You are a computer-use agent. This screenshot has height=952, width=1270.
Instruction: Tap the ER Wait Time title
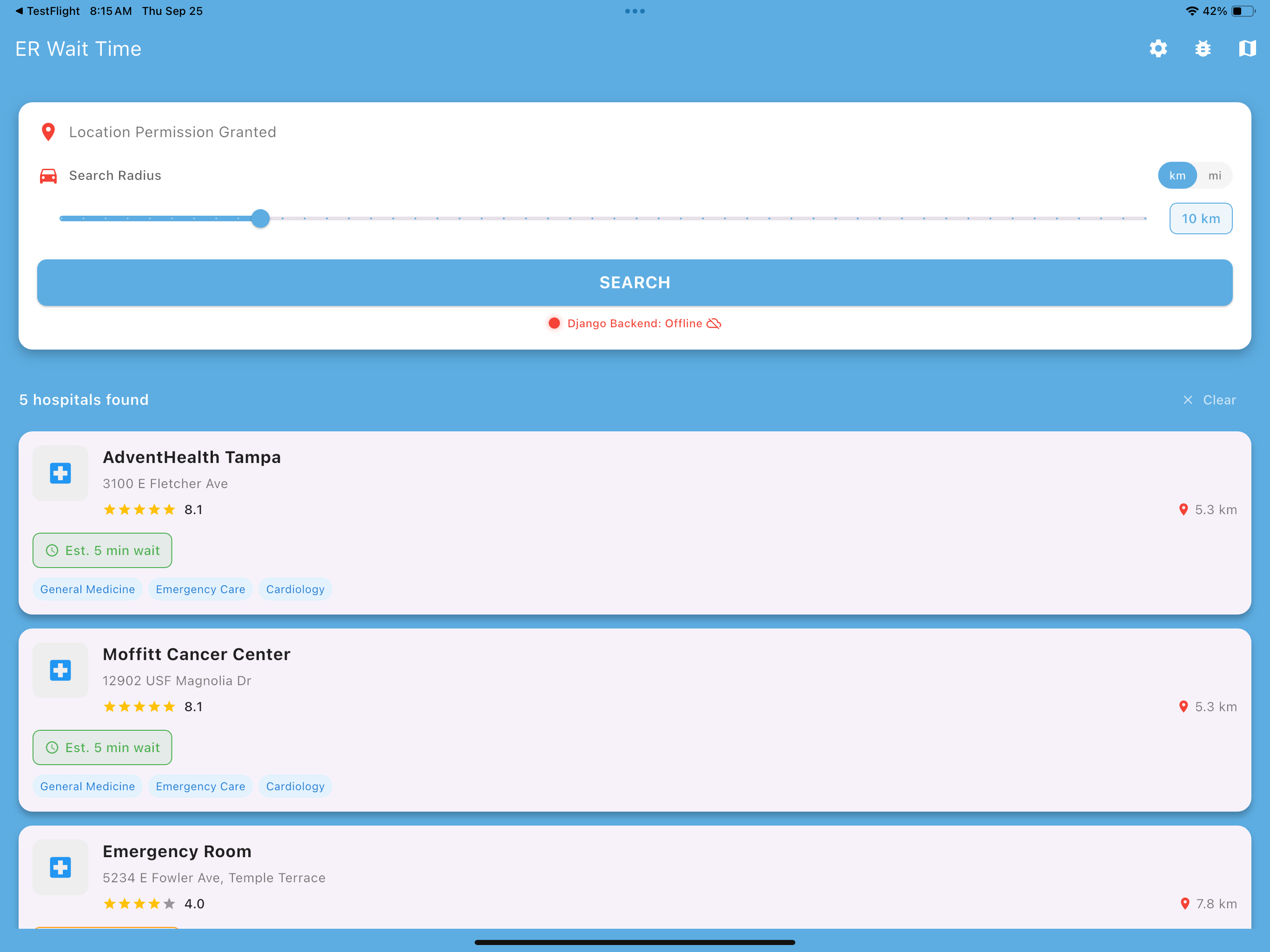tap(78, 49)
